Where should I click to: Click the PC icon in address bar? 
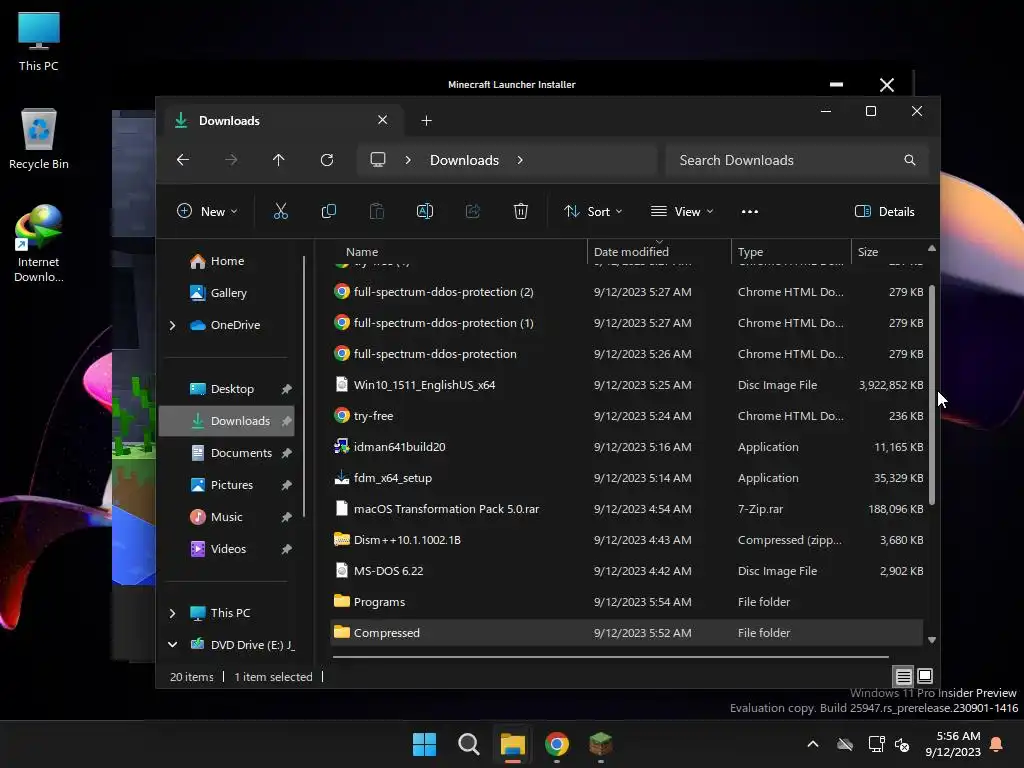click(378, 160)
